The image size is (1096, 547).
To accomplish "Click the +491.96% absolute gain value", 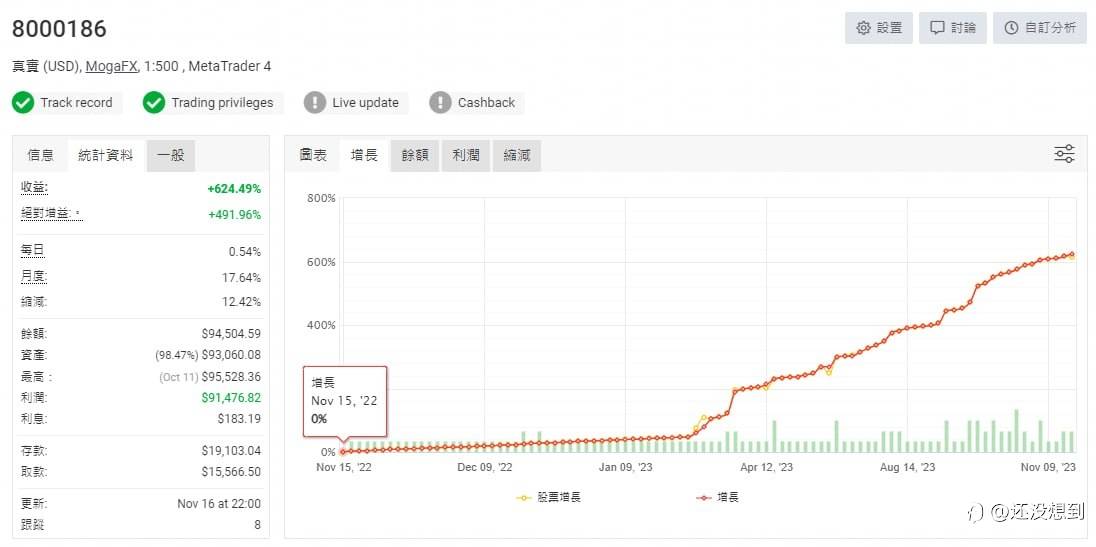I will coord(234,214).
